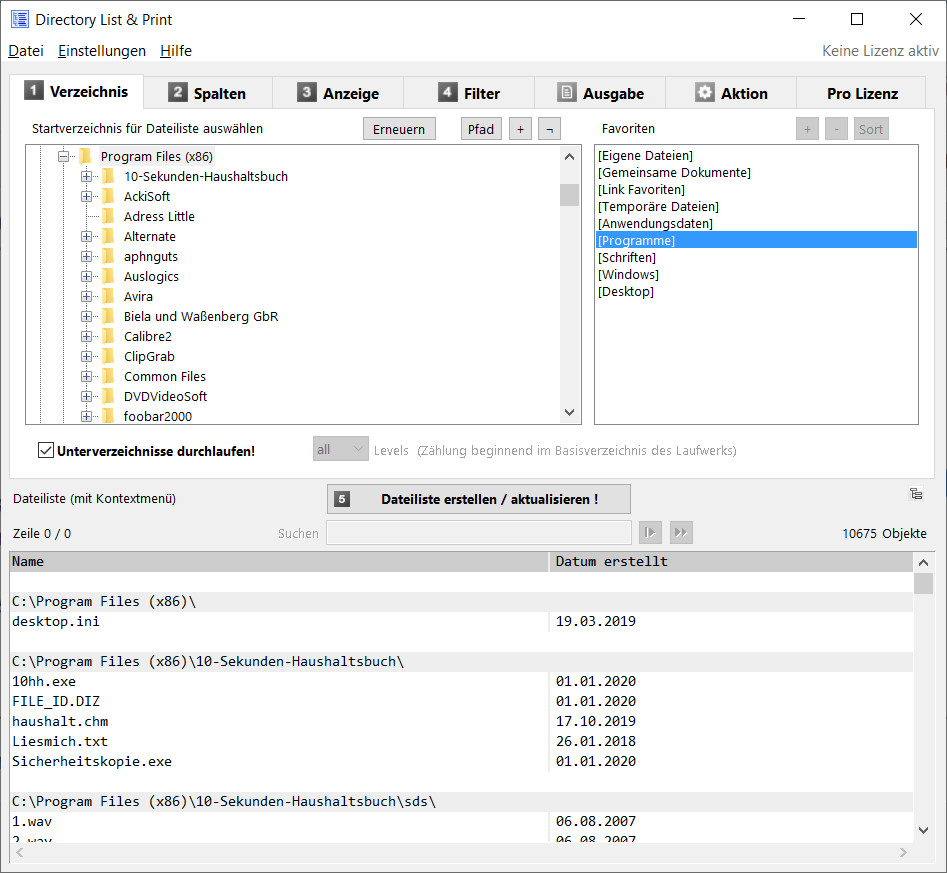Viewport: 947px width, 873px height.
Task: Click the fast-forward search icon
Action: point(681,533)
